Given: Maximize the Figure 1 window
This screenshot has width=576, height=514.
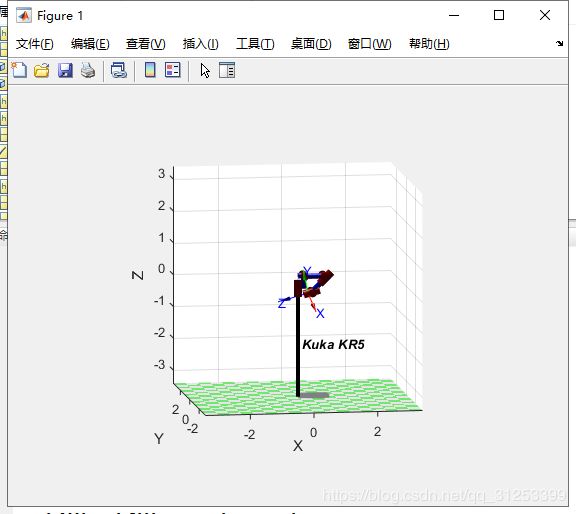Looking at the screenshot, I should 499,15.
